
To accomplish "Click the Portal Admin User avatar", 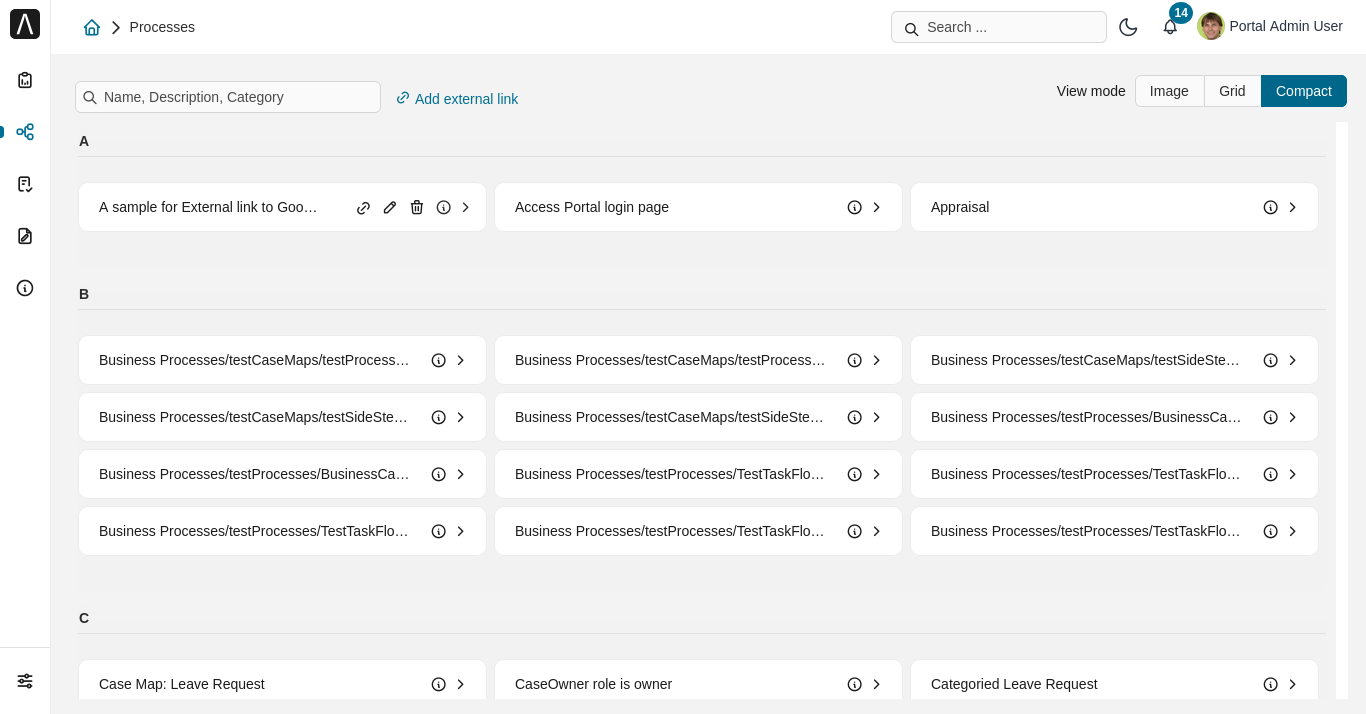I will [x=1211, y=26].
